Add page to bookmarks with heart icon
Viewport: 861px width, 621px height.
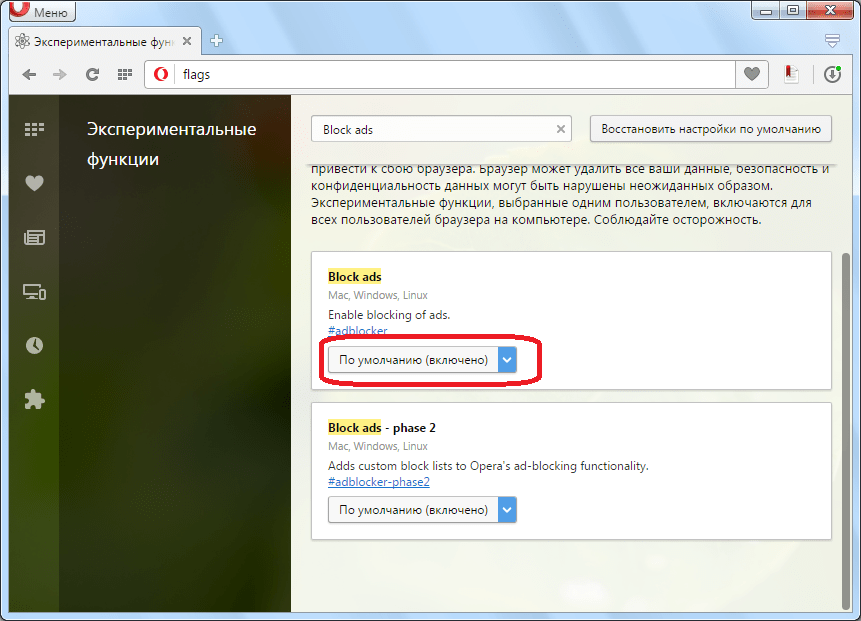pos(751,74)
